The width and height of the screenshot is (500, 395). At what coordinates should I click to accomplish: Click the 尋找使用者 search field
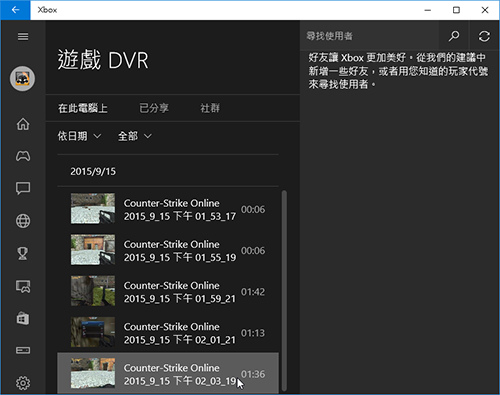click(369, 36)
